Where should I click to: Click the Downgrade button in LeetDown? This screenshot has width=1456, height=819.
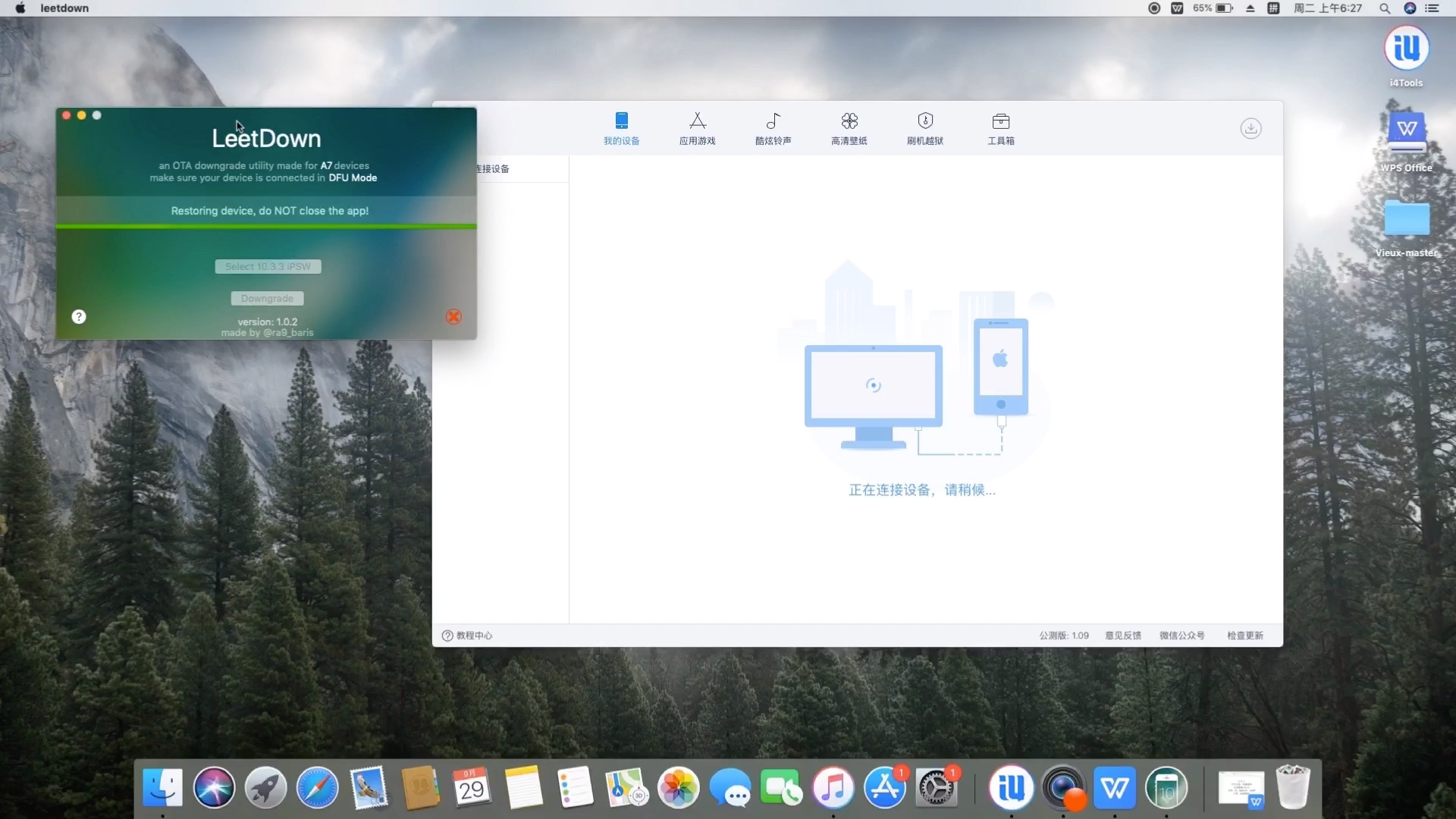click(267, 298)
